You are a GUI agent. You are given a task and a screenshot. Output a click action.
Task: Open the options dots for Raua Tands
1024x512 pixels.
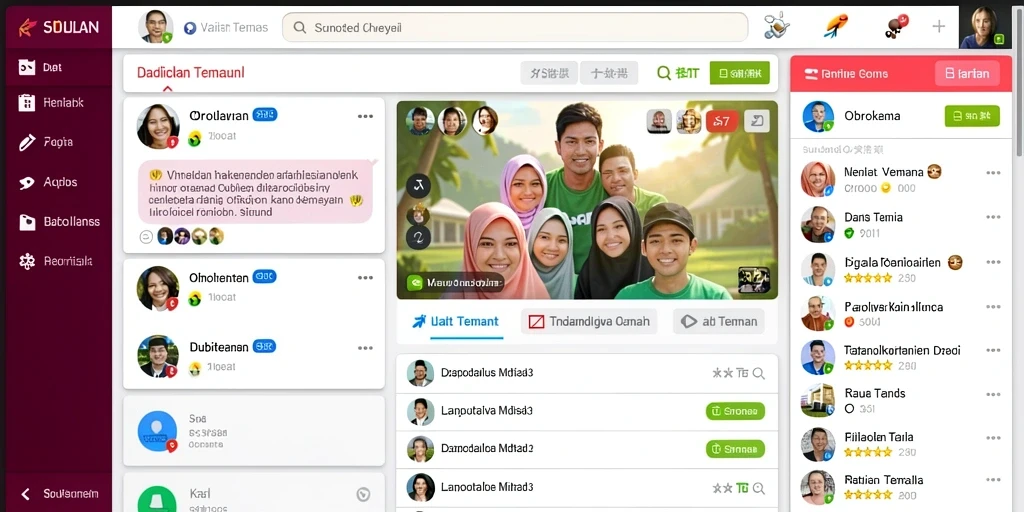pos(993,394)
